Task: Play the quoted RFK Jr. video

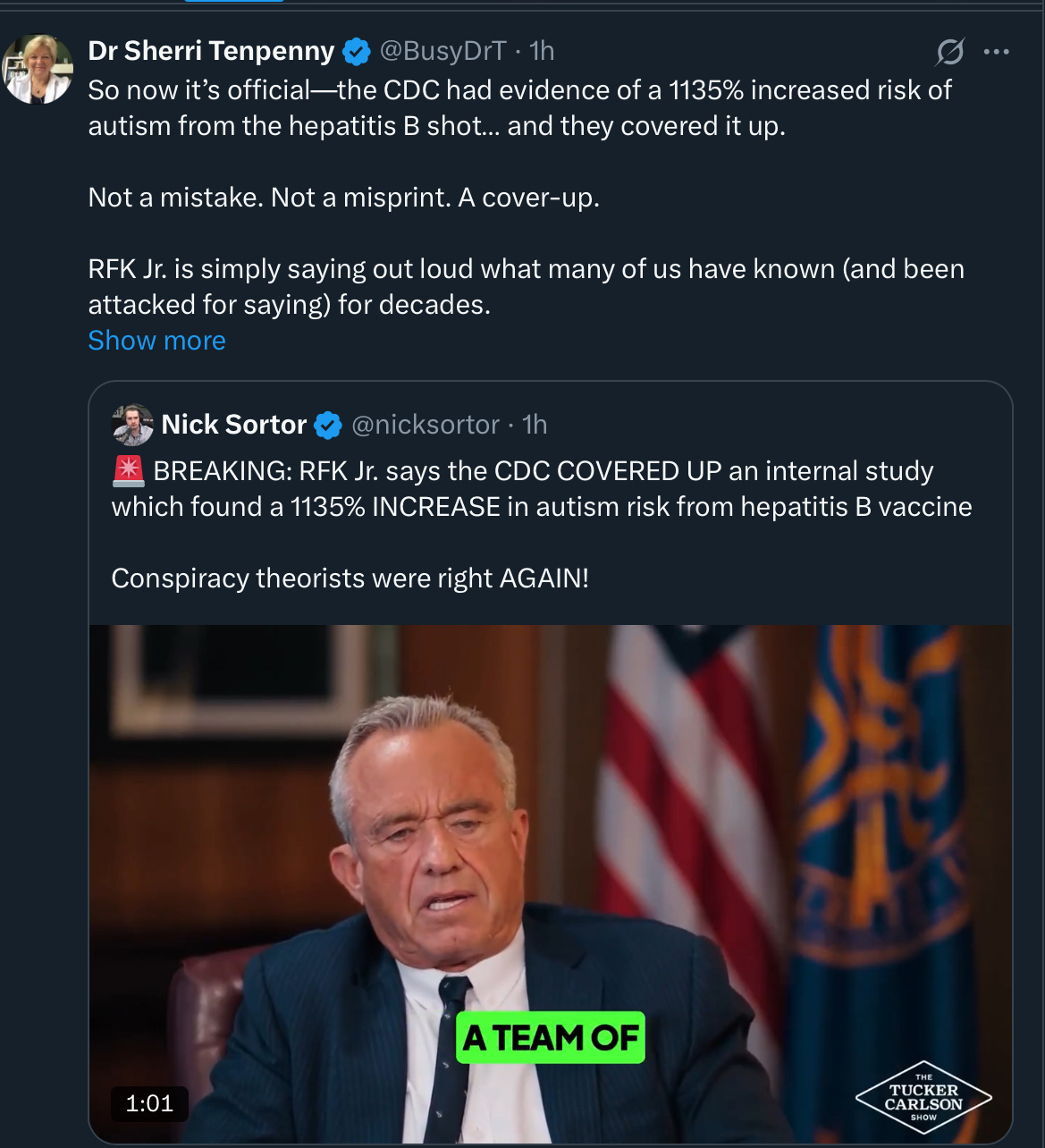Action: tap(551, 883)
